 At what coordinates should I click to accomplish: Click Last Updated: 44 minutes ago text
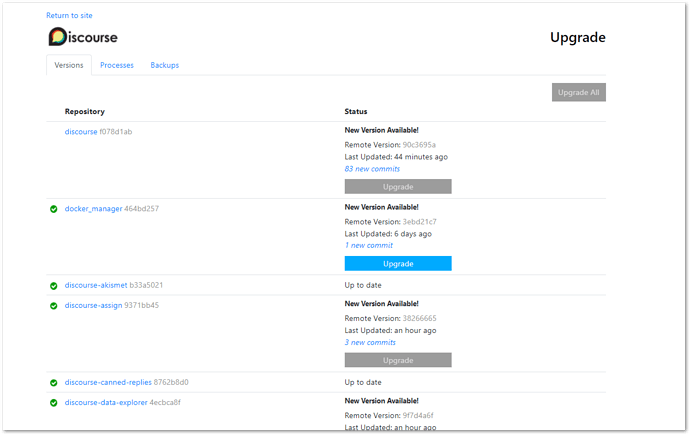click(x=396, y=157)
